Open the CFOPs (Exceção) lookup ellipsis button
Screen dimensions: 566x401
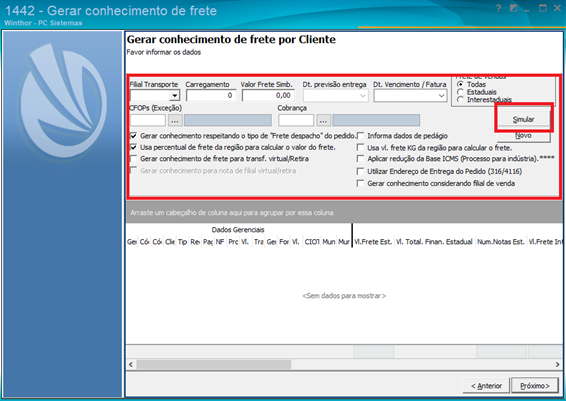[x=175, y=121]
